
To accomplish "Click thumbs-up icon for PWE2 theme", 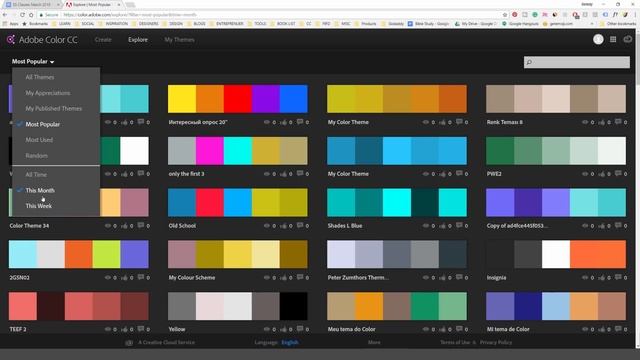I will pyautogui.click(x=602, y=174).
